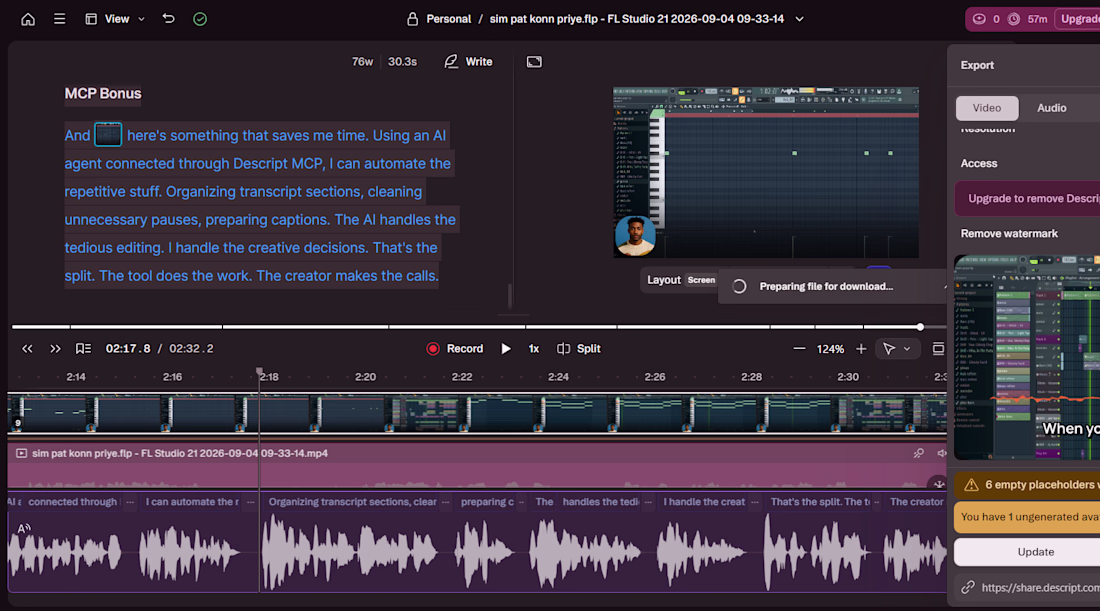Select the speaker avatar in the preview
Viewport: 1100px width, 611px height.
click(635, 236)
